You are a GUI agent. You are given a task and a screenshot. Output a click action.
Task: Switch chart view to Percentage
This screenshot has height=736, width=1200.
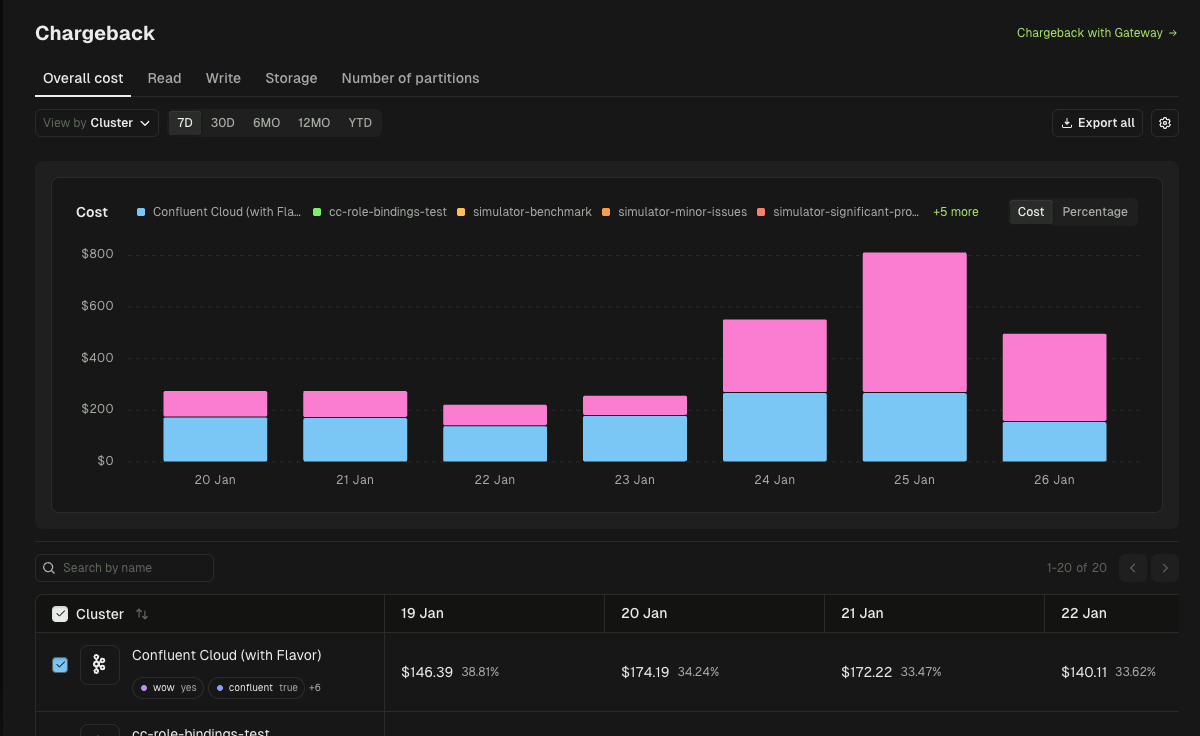[1094, 212]
